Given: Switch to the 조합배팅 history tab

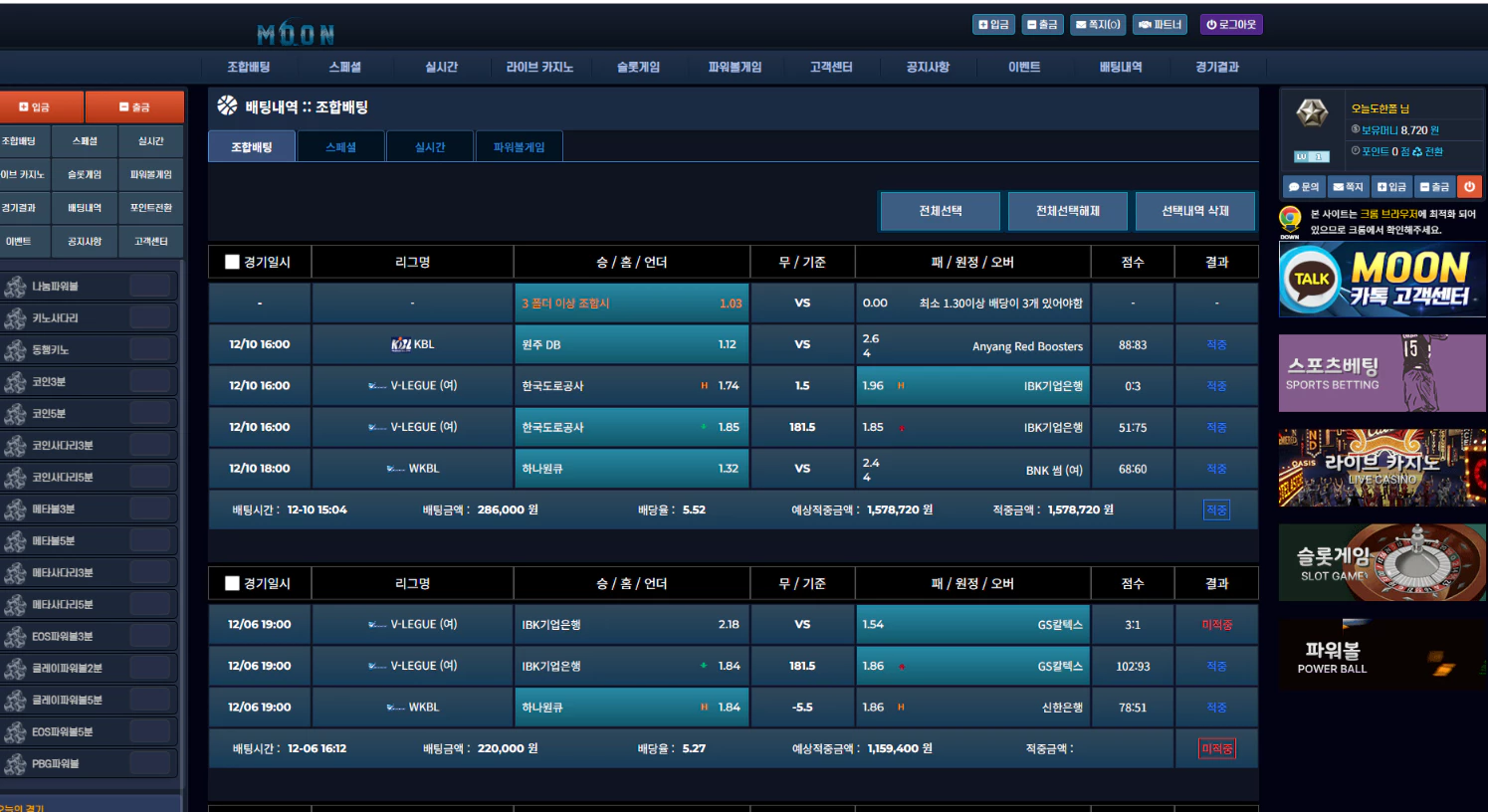Looking at the screenshot, I should coord(252,146).
